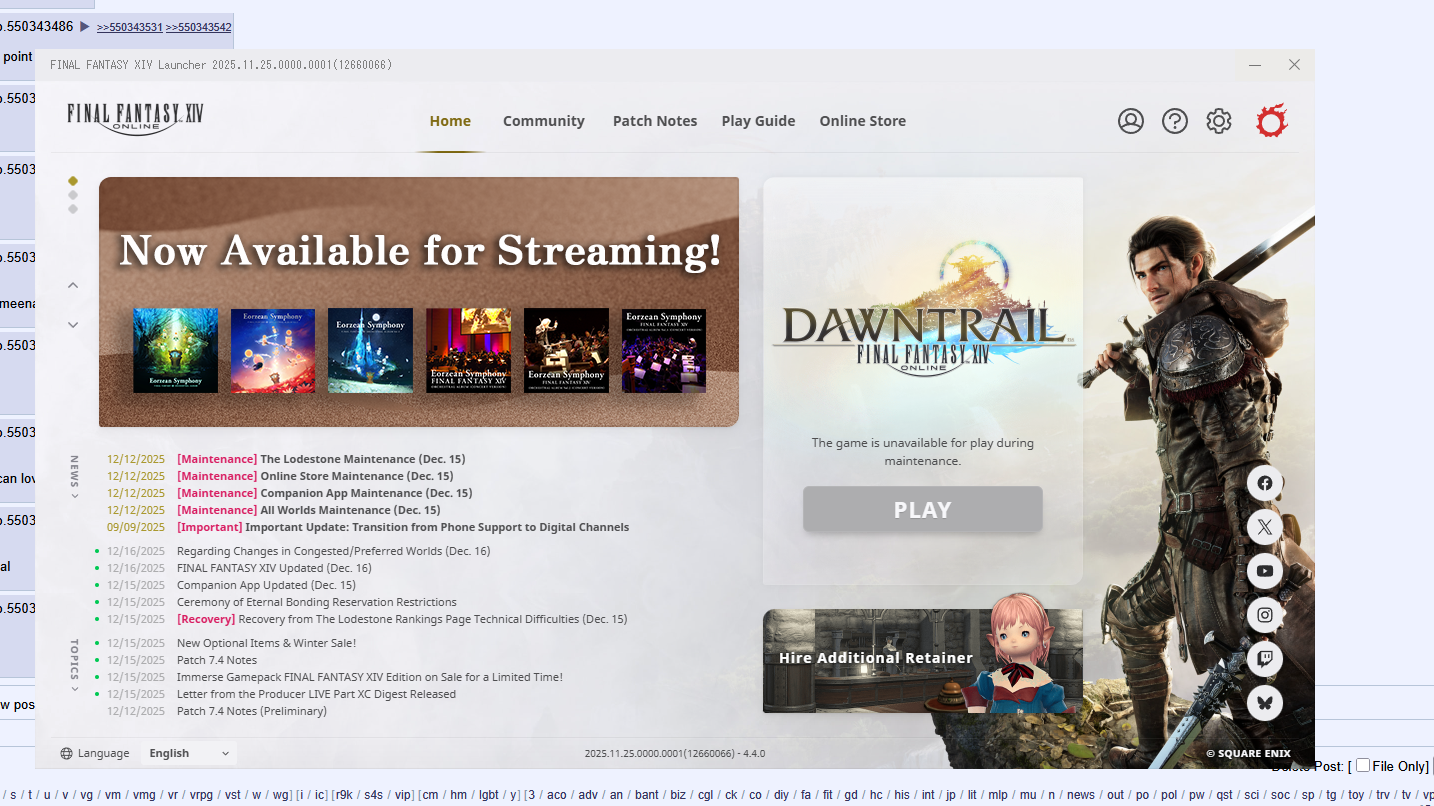Select the second banner indicator dot

tap(73, 195)
